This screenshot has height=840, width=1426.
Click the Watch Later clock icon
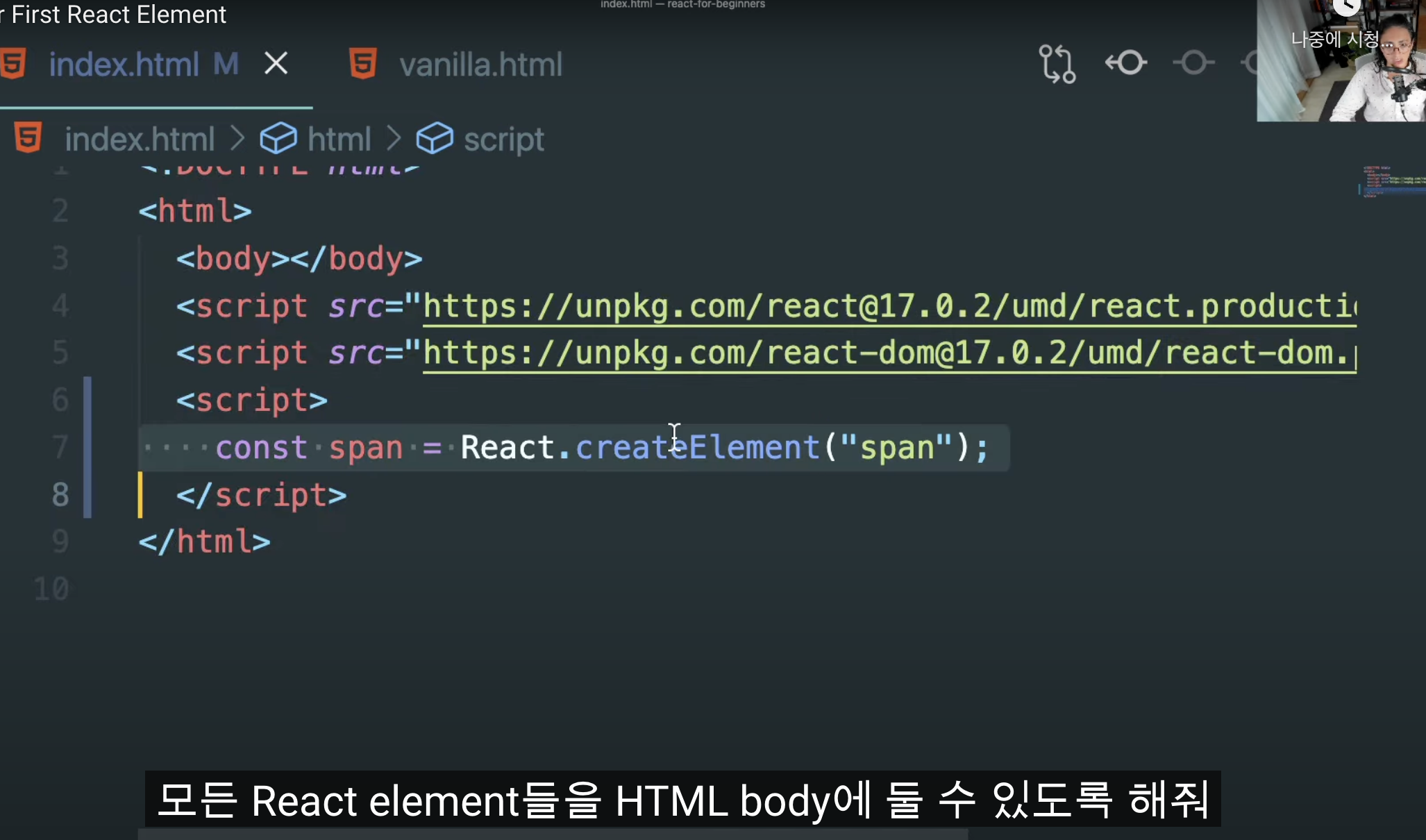[x=1346, y=6]
